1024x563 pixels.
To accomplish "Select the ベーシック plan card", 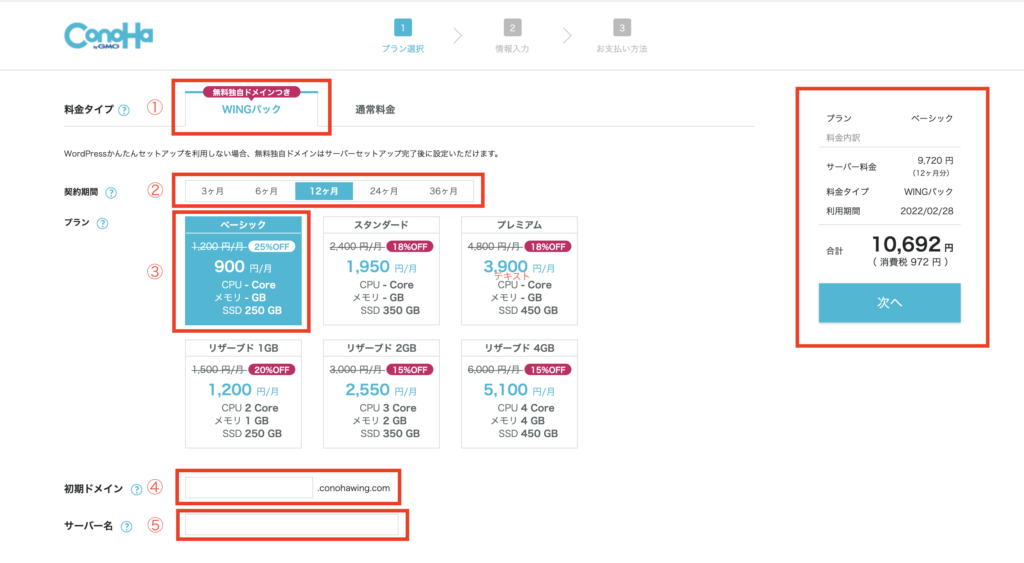I will tap(243, 270).
